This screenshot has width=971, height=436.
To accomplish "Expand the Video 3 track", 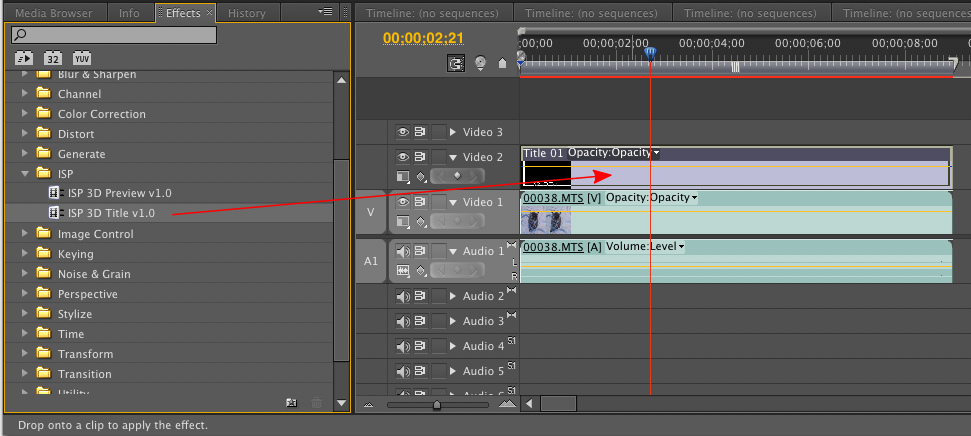I will [x=453, y=132].
